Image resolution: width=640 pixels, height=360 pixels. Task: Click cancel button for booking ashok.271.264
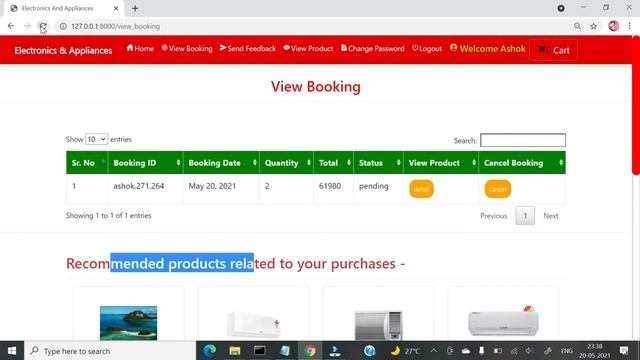point(498,189)
